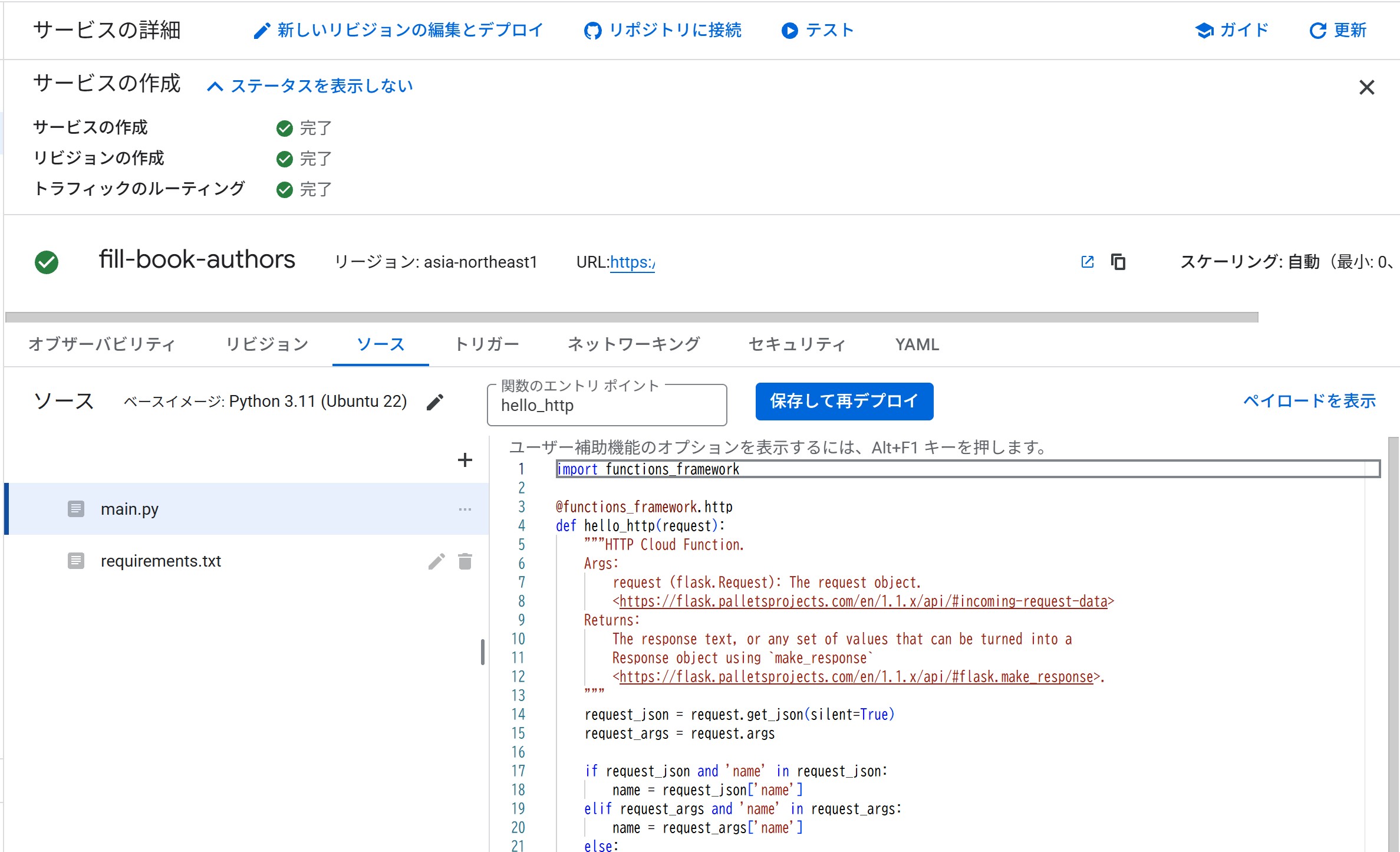Click the horizontal scrollbar under service header
The height and width of the screenshot is (852, 1400).
coord(631,317)
